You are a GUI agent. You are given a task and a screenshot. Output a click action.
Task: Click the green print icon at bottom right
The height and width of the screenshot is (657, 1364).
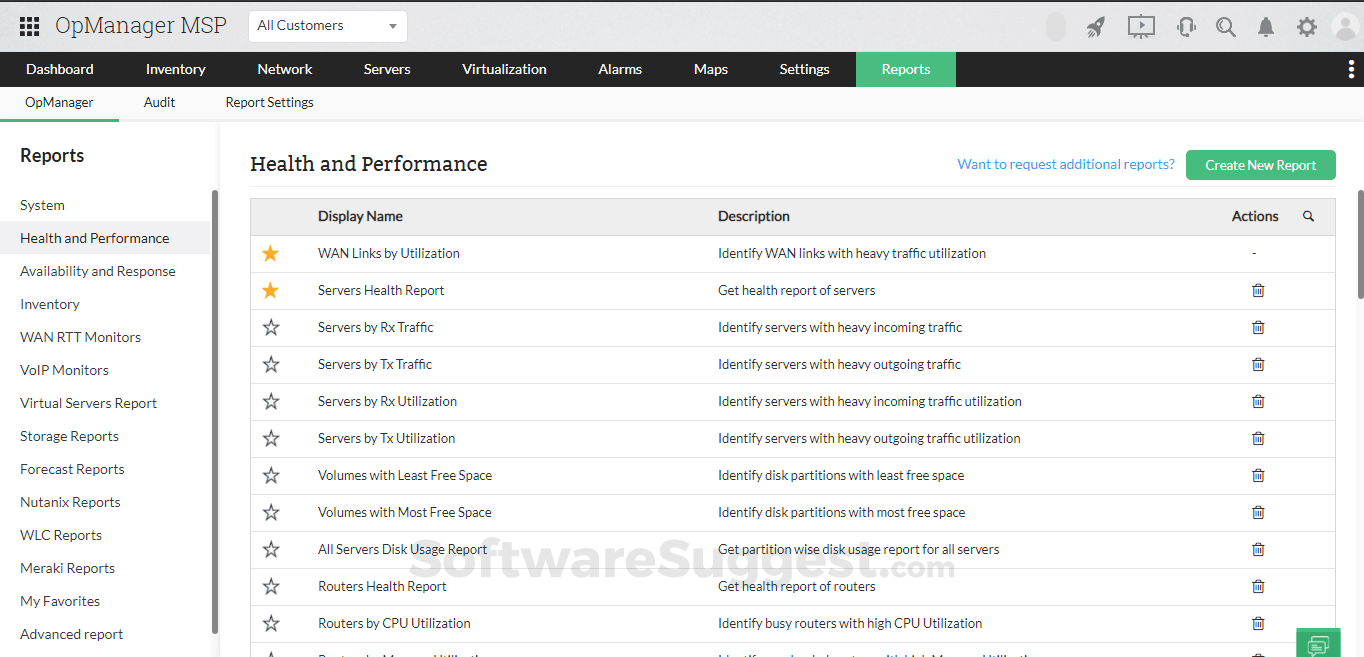(x=1317, y=643)
